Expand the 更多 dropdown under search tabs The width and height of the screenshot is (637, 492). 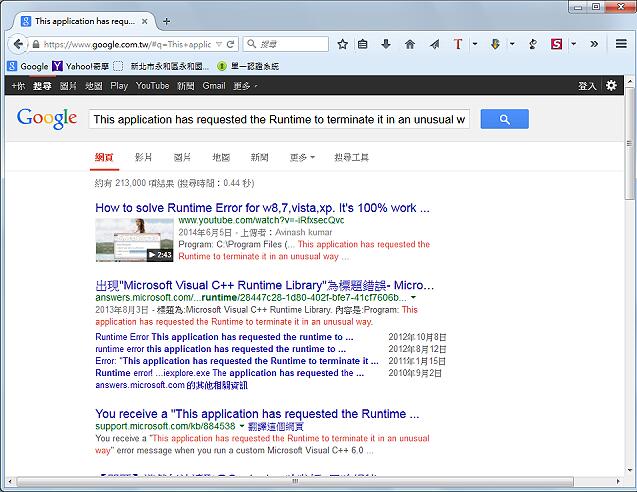click(302, 157)
